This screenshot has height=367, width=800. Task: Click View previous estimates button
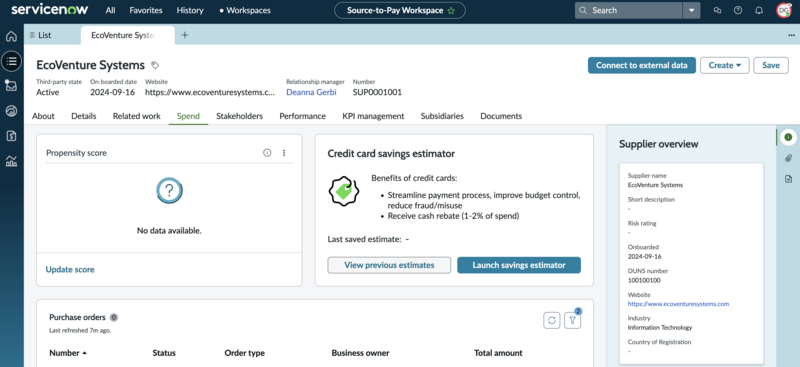pos(389,265)
